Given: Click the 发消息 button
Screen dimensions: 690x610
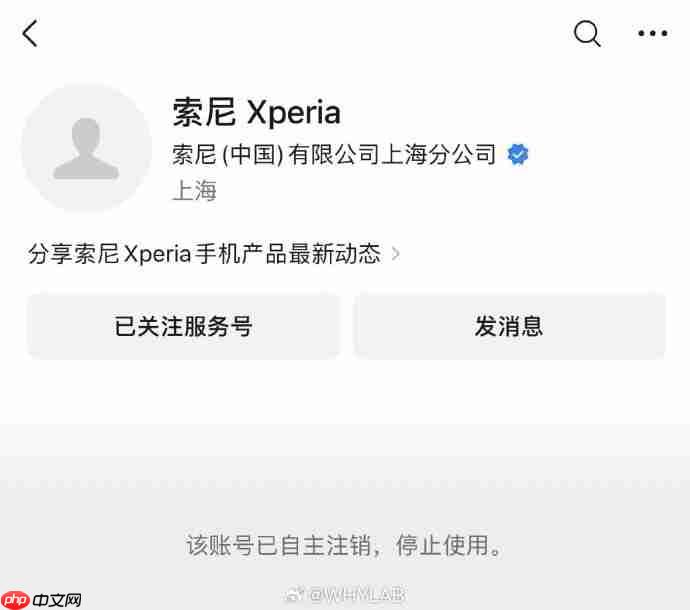Looking at the screenshot, I should (510, 326).
